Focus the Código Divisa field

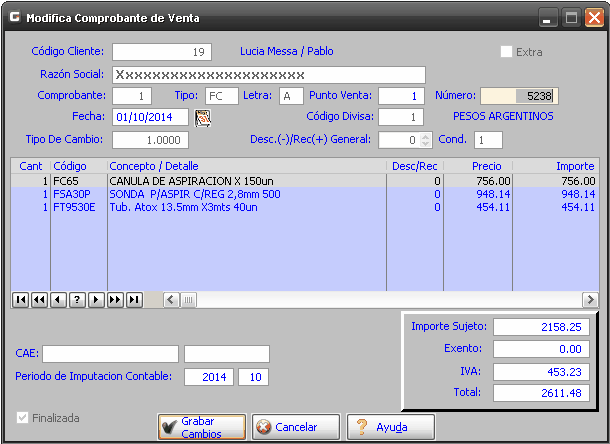coord(401,117)
